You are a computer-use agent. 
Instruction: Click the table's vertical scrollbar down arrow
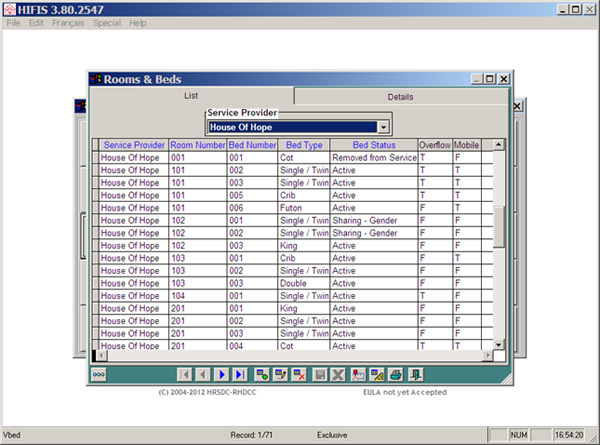coord(498,343)
